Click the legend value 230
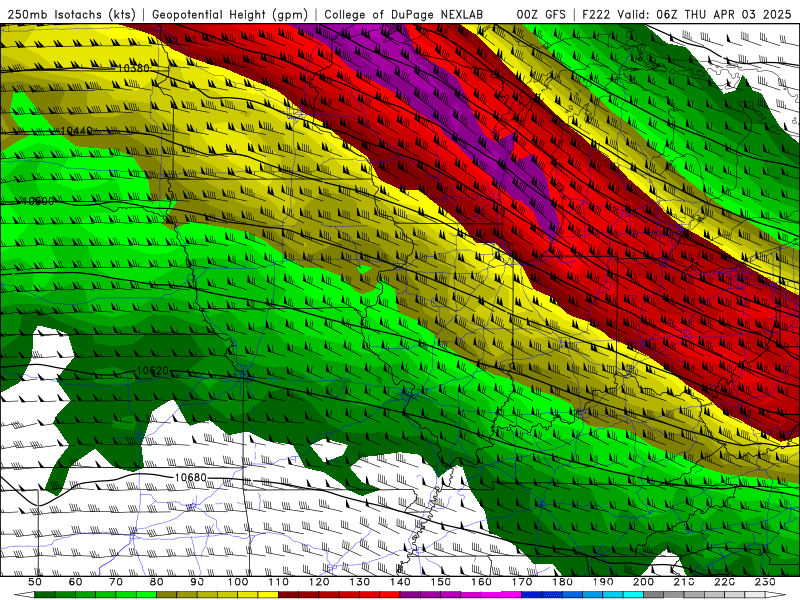 coord(765,582)
